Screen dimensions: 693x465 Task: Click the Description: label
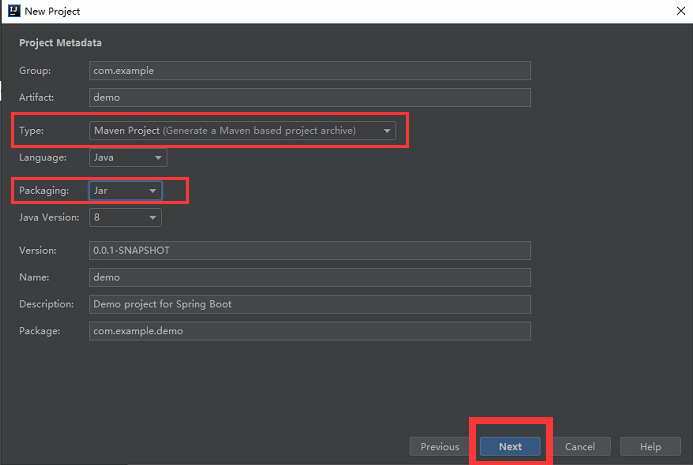point(46,304)
